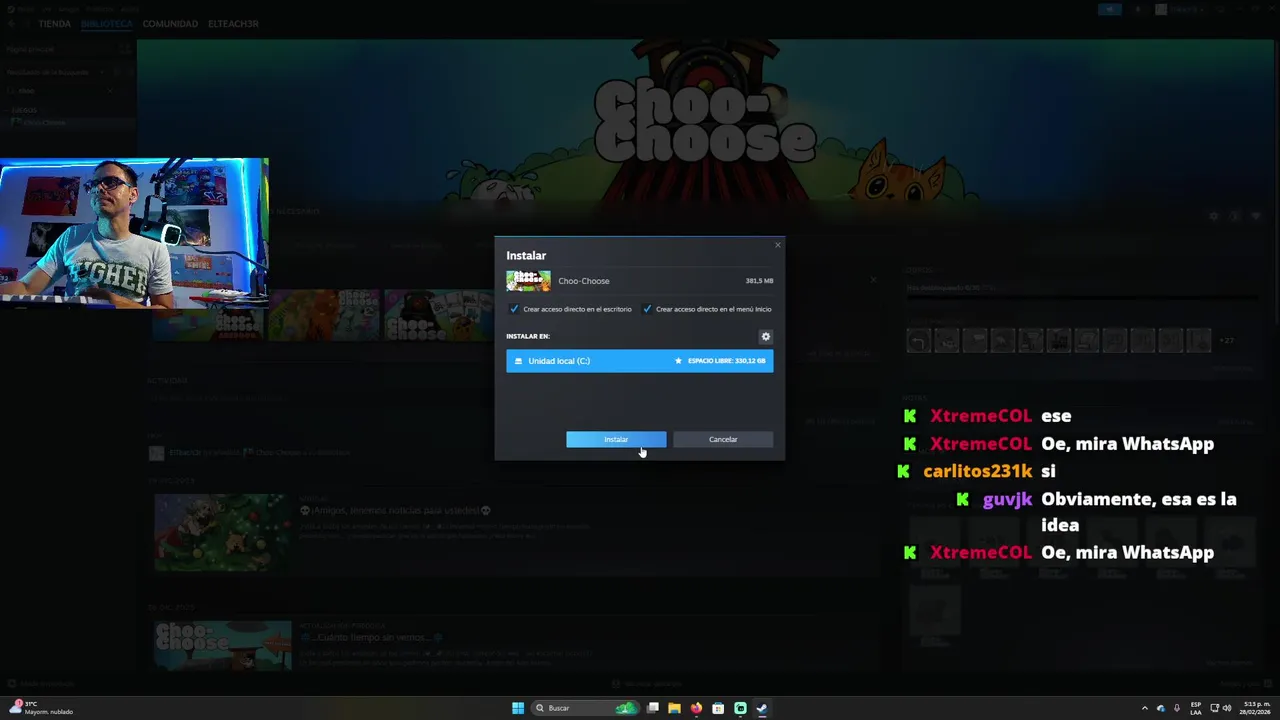
Task: Open the weather widget in taskbar
Action: pos(40,708)
